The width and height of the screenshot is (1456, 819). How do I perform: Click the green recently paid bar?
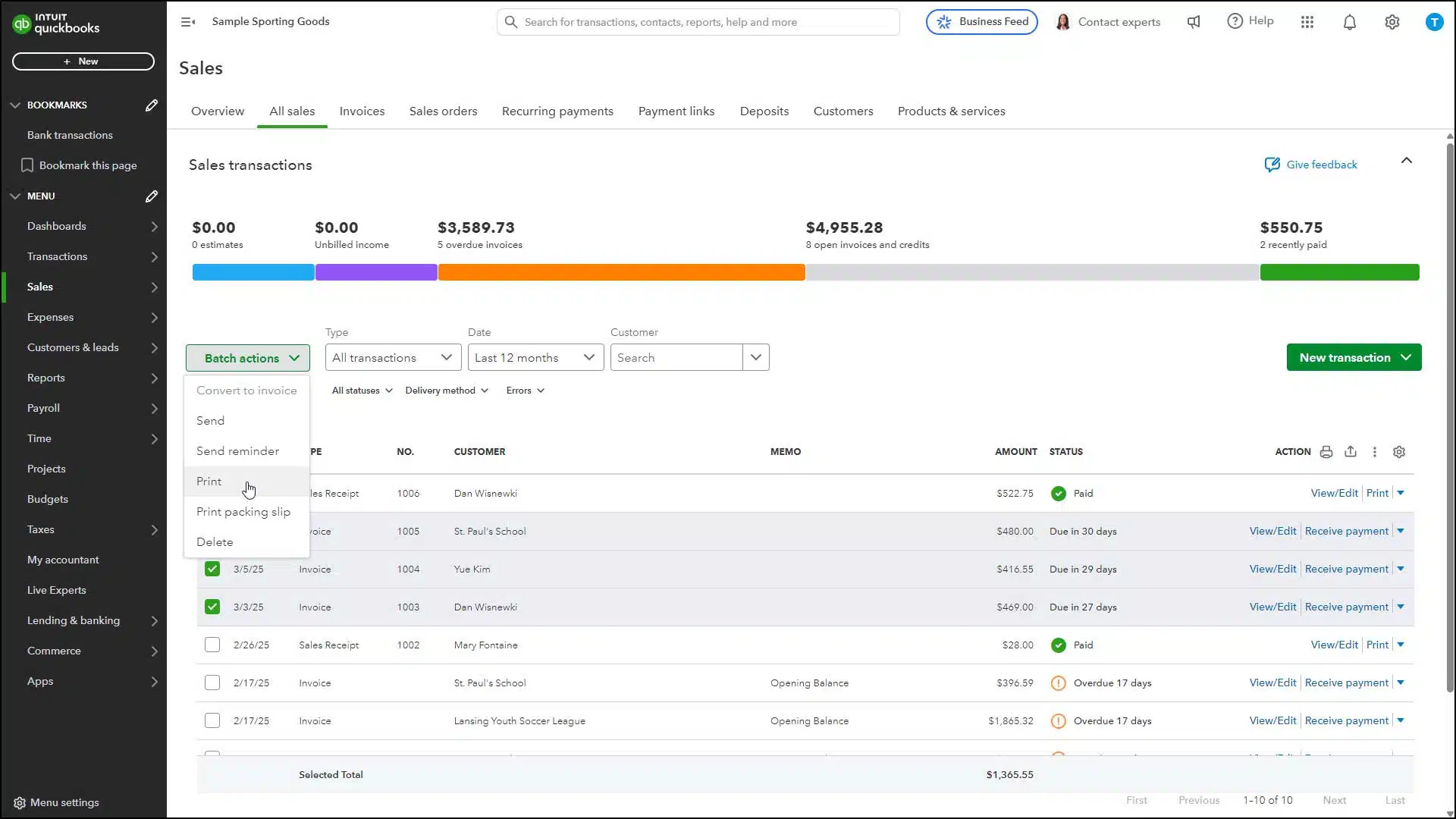pos(1339,273)
